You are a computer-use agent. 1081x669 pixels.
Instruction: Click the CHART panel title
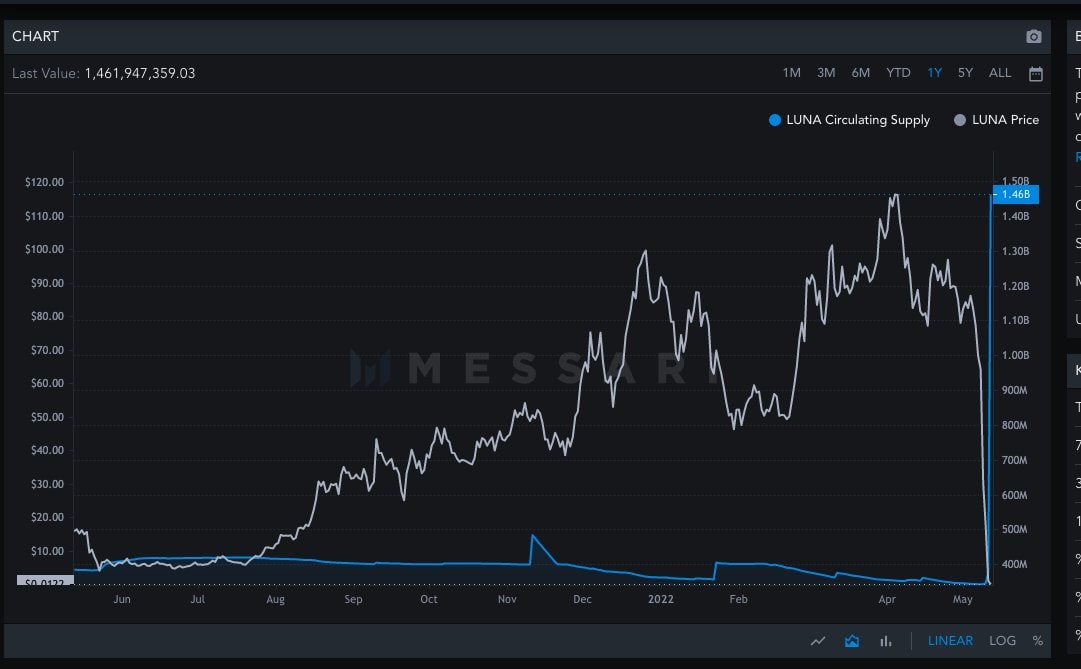pyautogui.click(x=35, y=37)
